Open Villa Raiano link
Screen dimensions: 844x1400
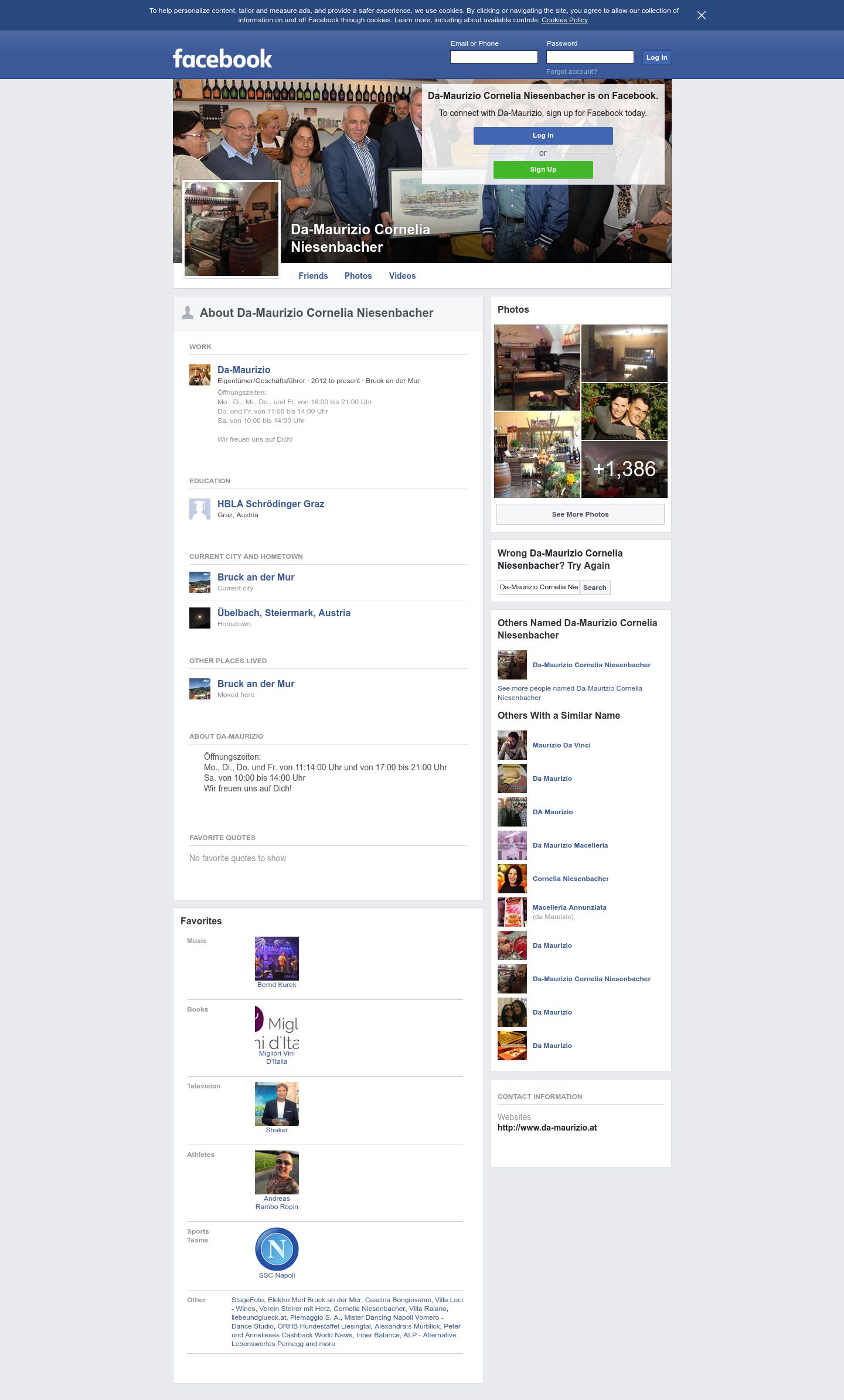pyautogui.click(x=427, y=1309)
